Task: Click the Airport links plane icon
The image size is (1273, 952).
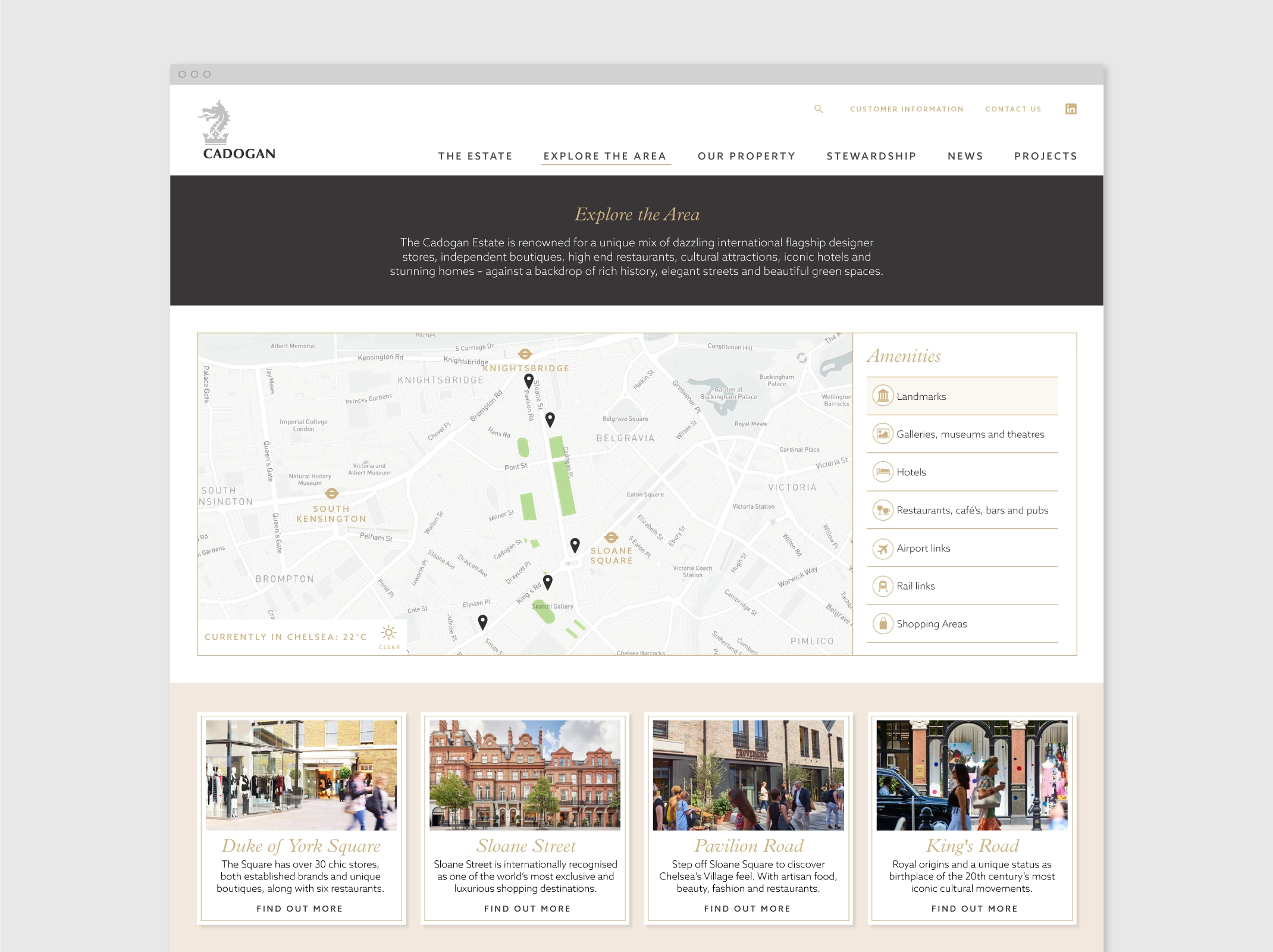Action: (883, 548)
